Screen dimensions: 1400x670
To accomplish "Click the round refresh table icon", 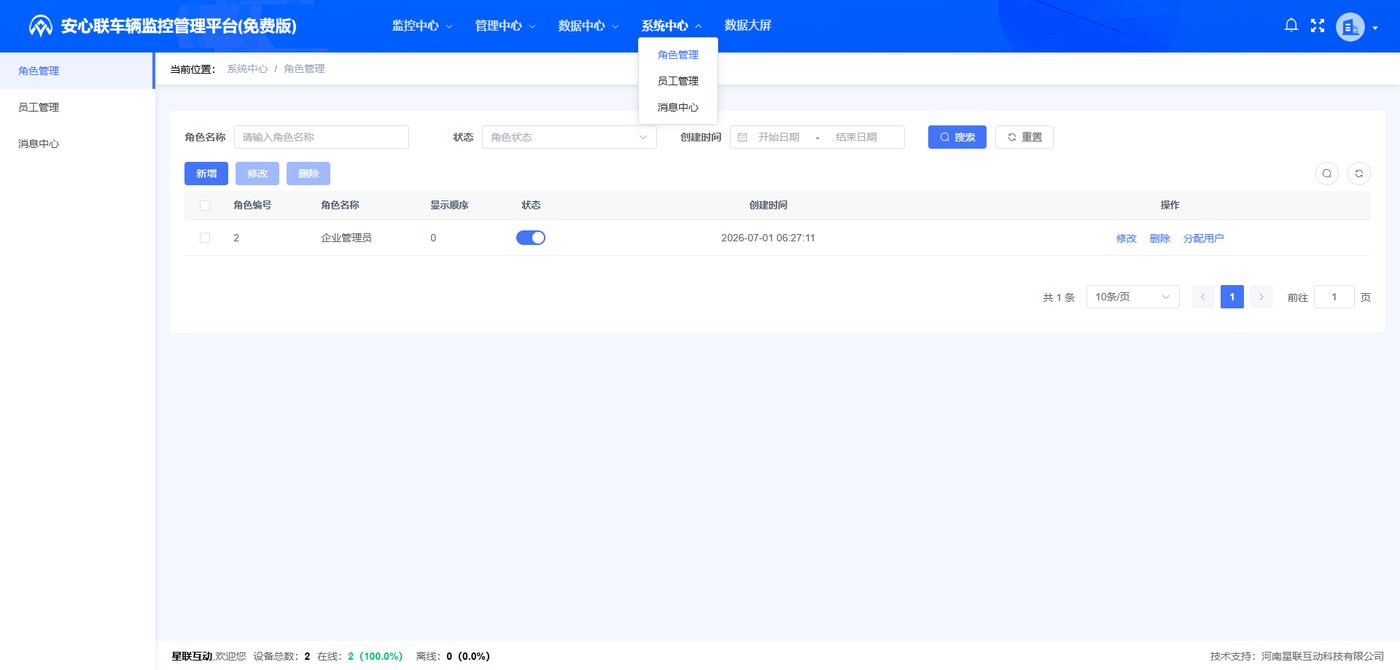I will pos(1359,173).
